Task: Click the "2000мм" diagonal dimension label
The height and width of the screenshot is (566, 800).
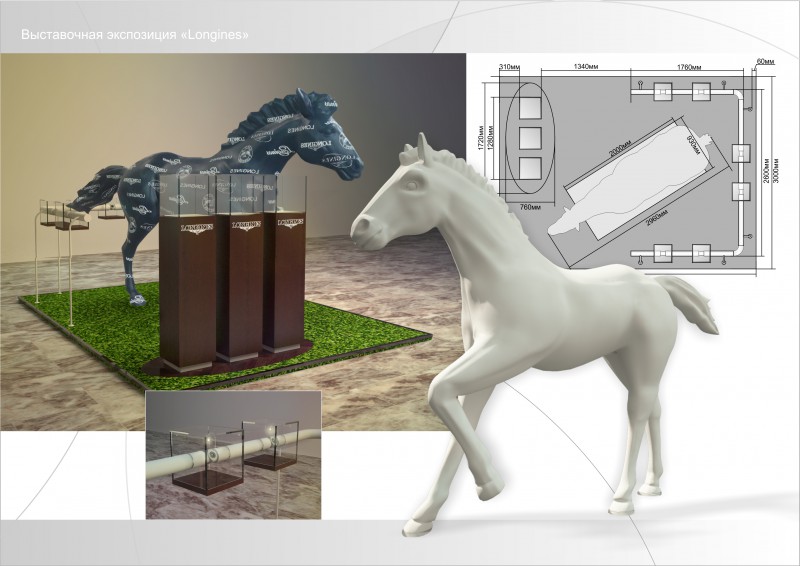Action: [620, 151]
